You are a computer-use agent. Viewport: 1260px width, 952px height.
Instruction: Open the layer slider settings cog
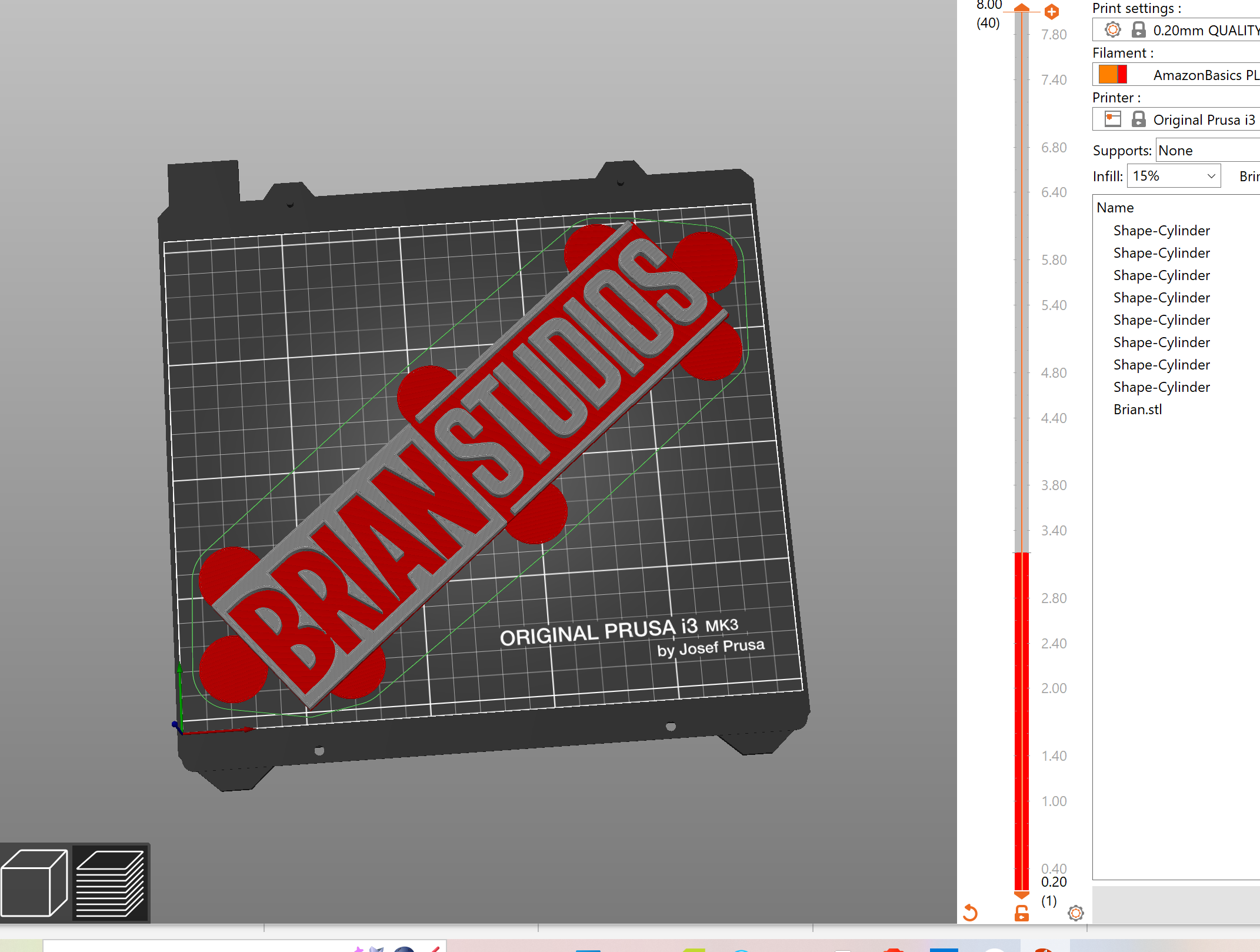(1076, 913)
